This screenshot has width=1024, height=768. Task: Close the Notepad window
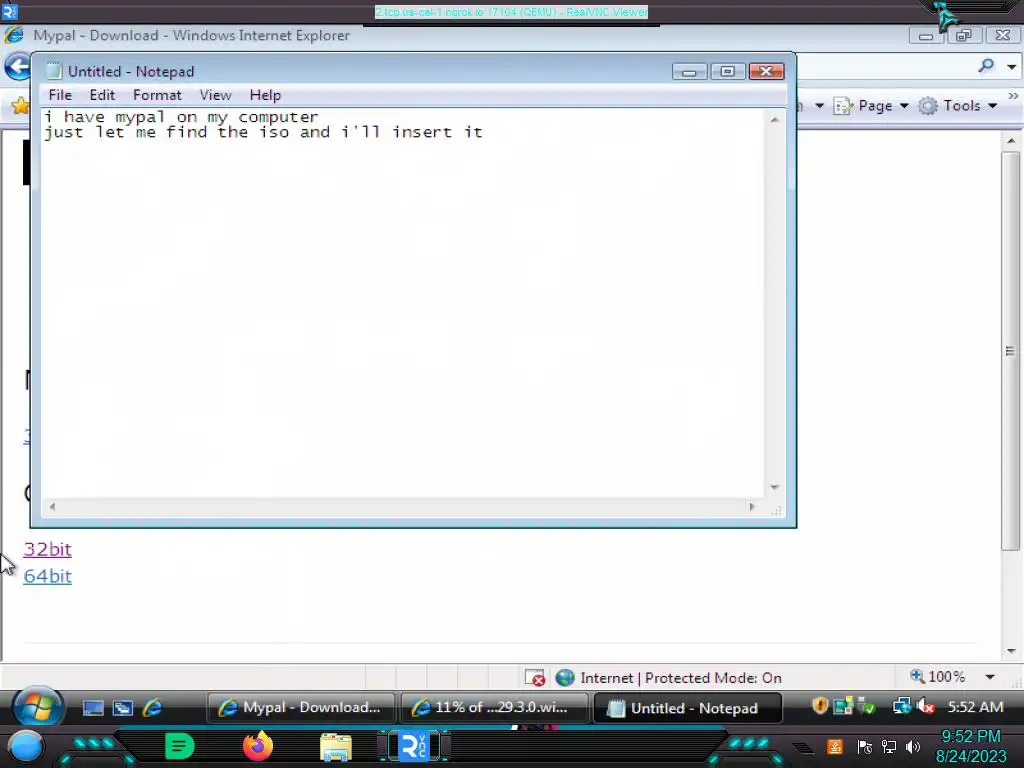(766, 71)
